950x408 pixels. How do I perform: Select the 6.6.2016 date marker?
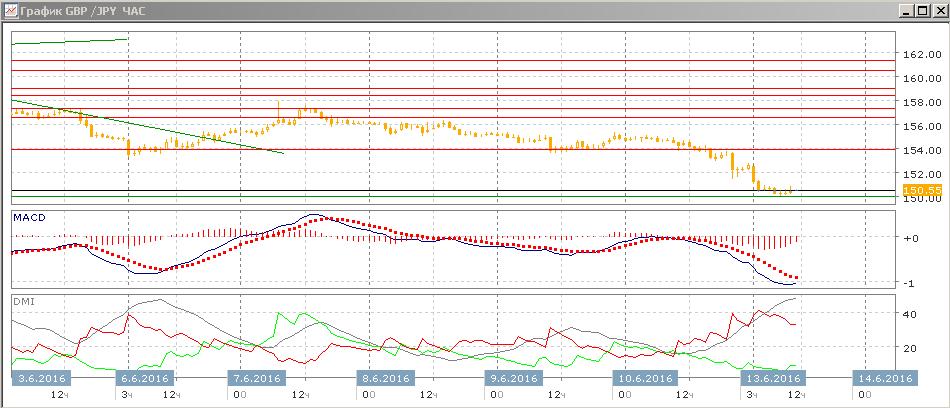(144, 378)
